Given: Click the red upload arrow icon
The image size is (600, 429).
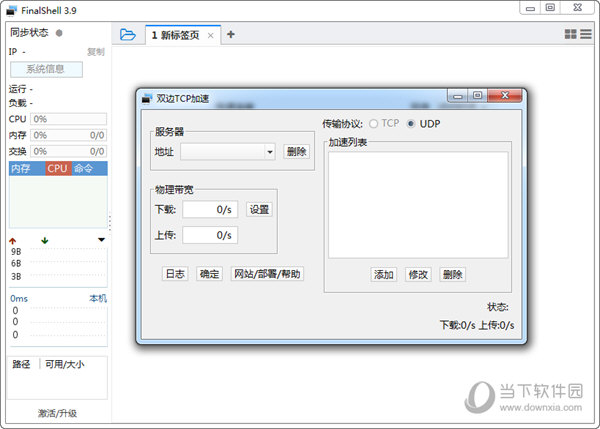Looking at the screenshot, I should [x=13, y=240].
